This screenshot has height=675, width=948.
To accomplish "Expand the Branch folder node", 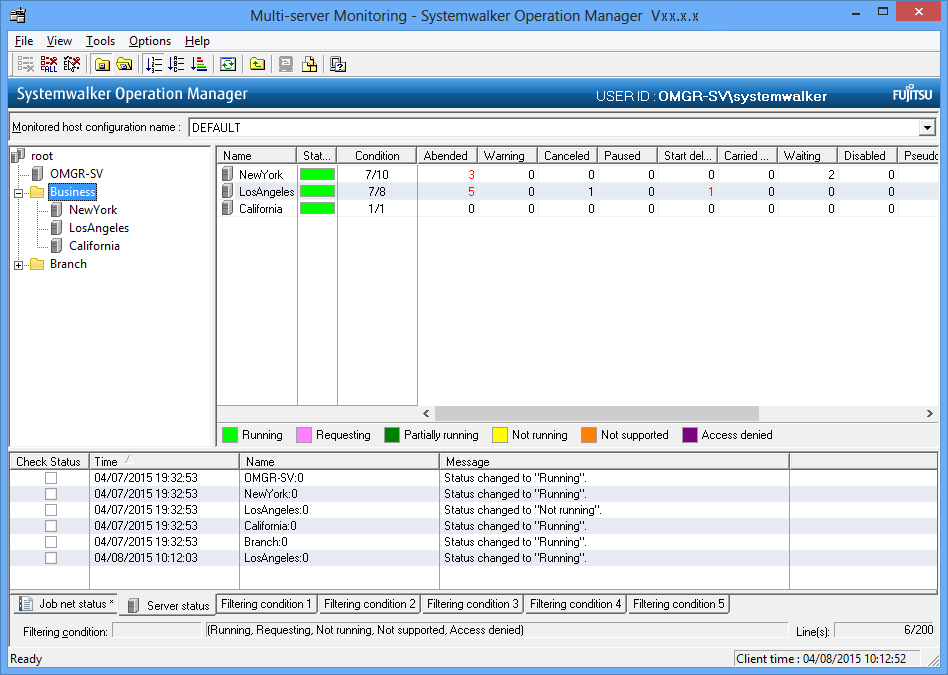I will click(x=19, y=264).
